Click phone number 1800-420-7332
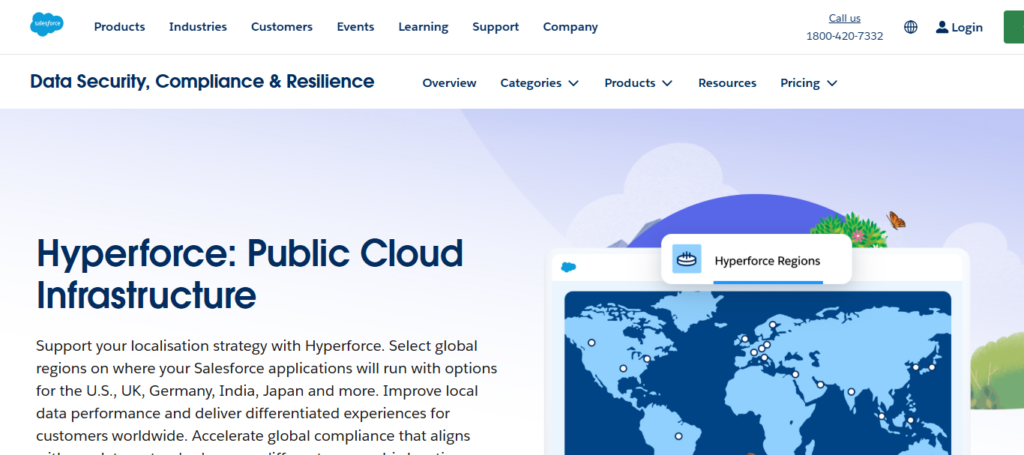This screenshot has width=1024, height=455. point(844,36)
